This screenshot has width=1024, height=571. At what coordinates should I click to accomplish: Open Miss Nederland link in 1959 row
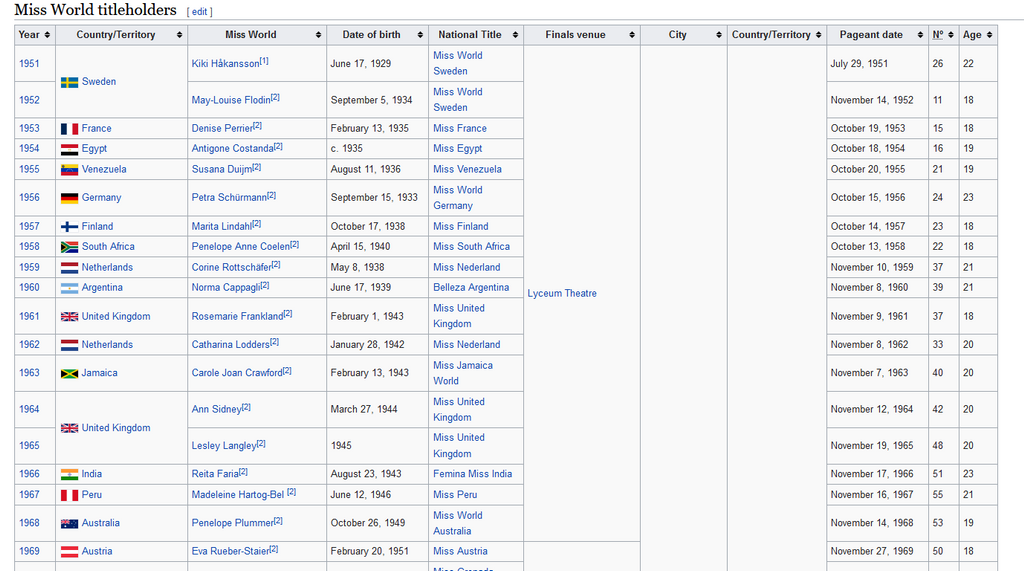(x=466, y=267)
